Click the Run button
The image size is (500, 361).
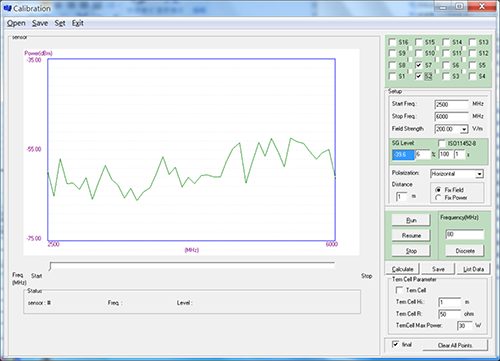click(411, 220)
